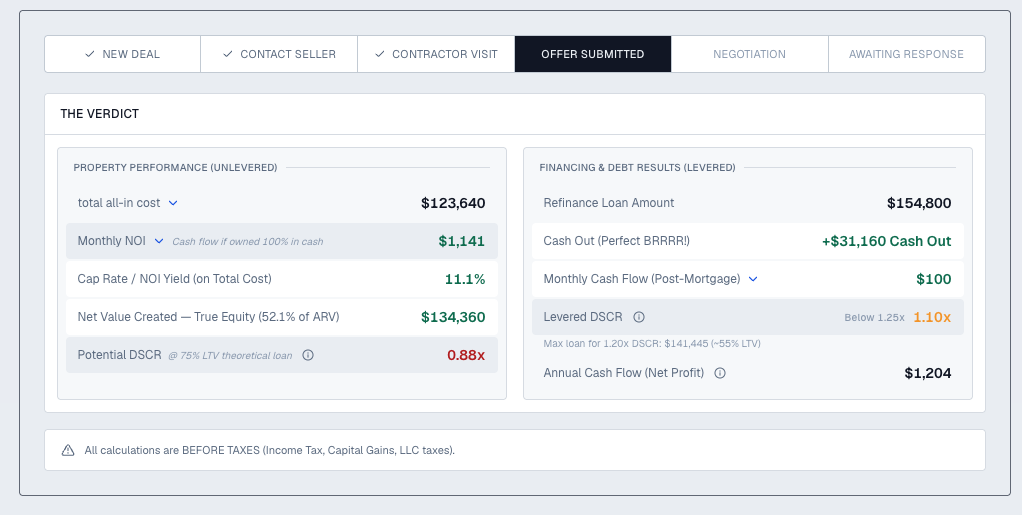
Task: Click the +$31,160 Cash Out value
Action: point(886,241)
